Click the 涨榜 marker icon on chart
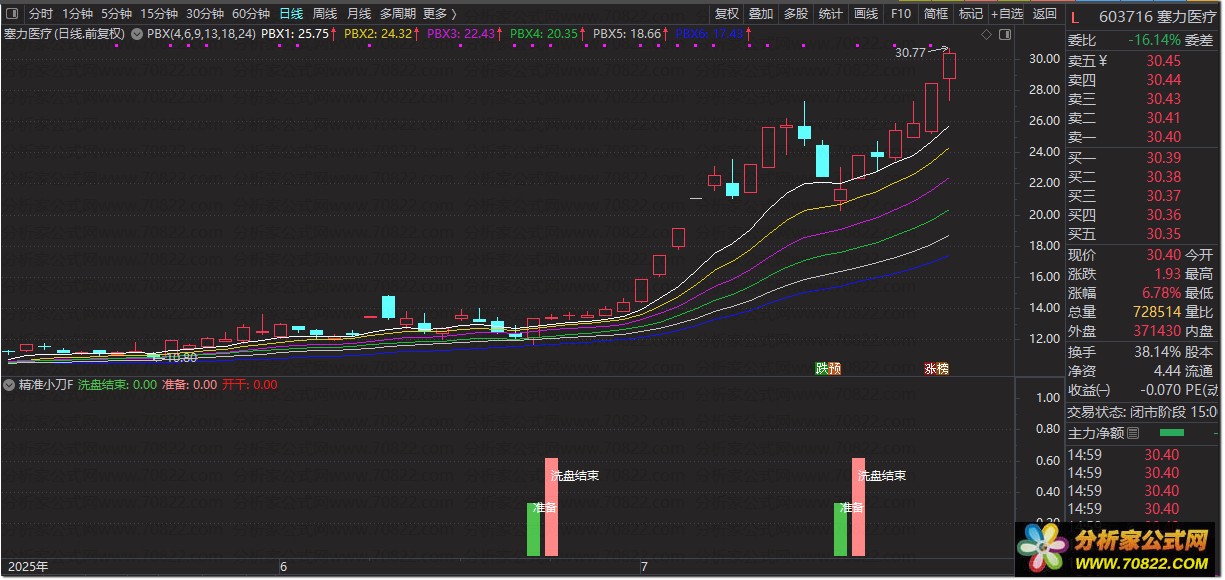The height and width of the screenshot is (580, 1225). tap(936, 369)
